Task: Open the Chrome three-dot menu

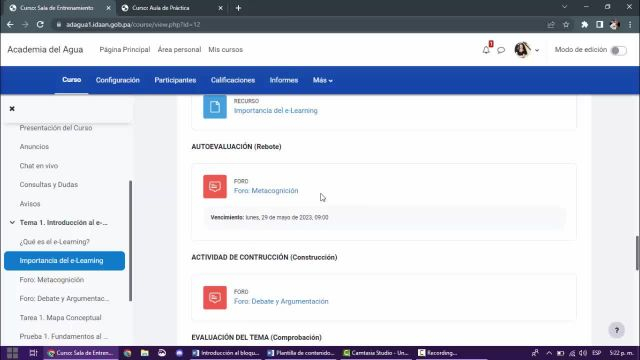Action: [x=630, y=24]
